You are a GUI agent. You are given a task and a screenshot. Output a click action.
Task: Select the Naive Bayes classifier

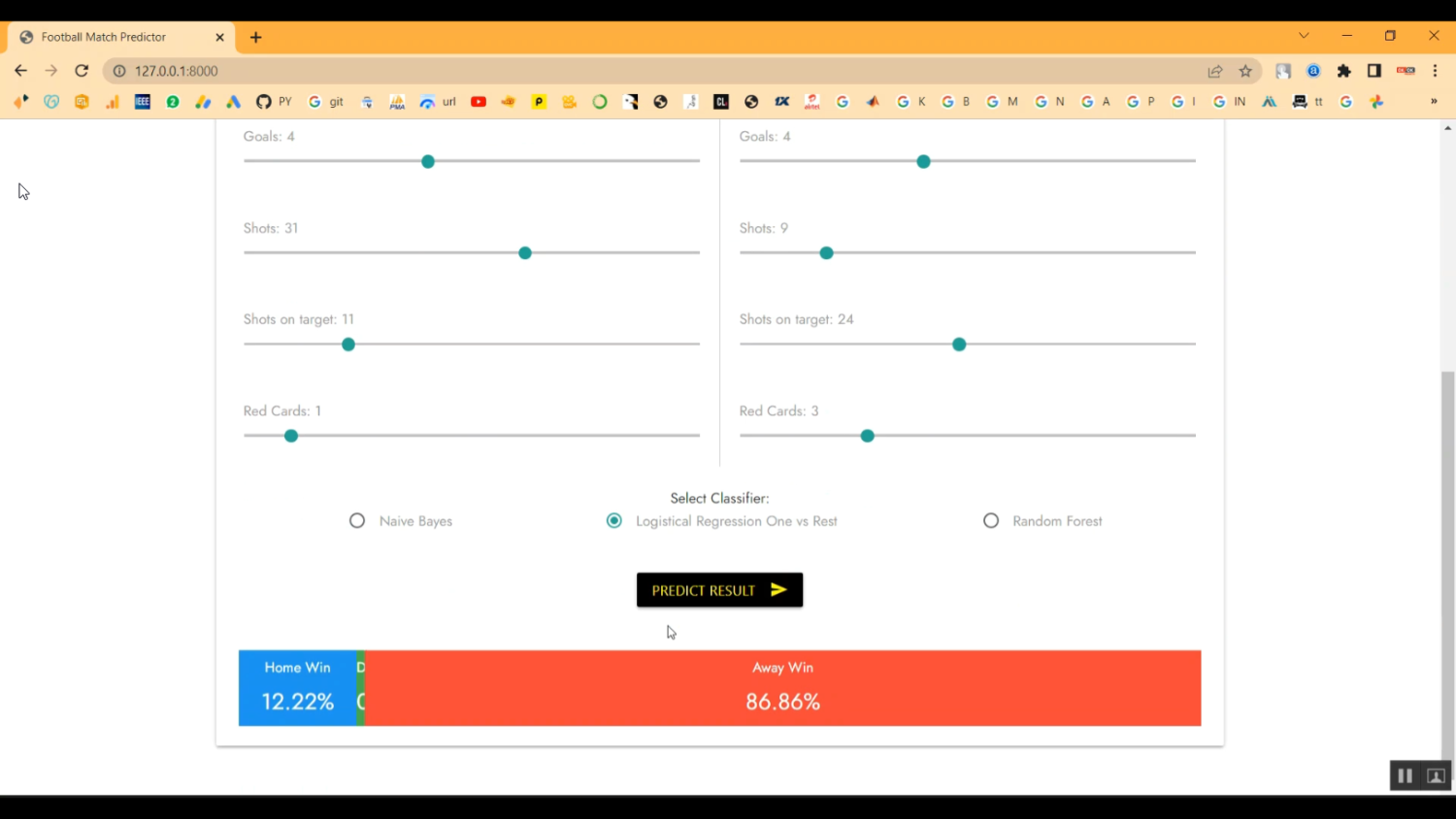[x=357, y=521]
